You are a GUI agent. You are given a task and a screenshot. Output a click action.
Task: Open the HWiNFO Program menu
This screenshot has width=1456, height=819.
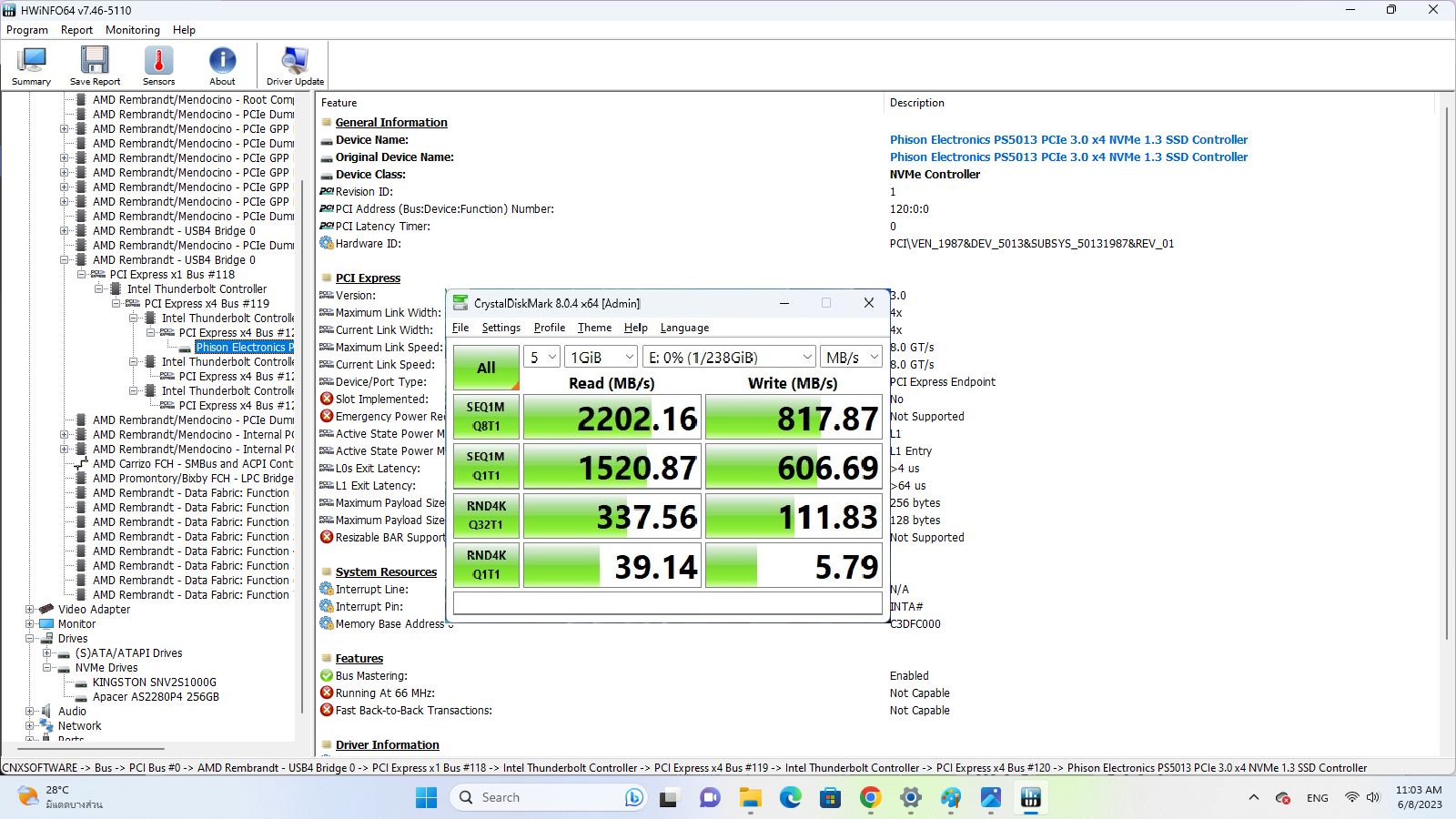[27, 30]
